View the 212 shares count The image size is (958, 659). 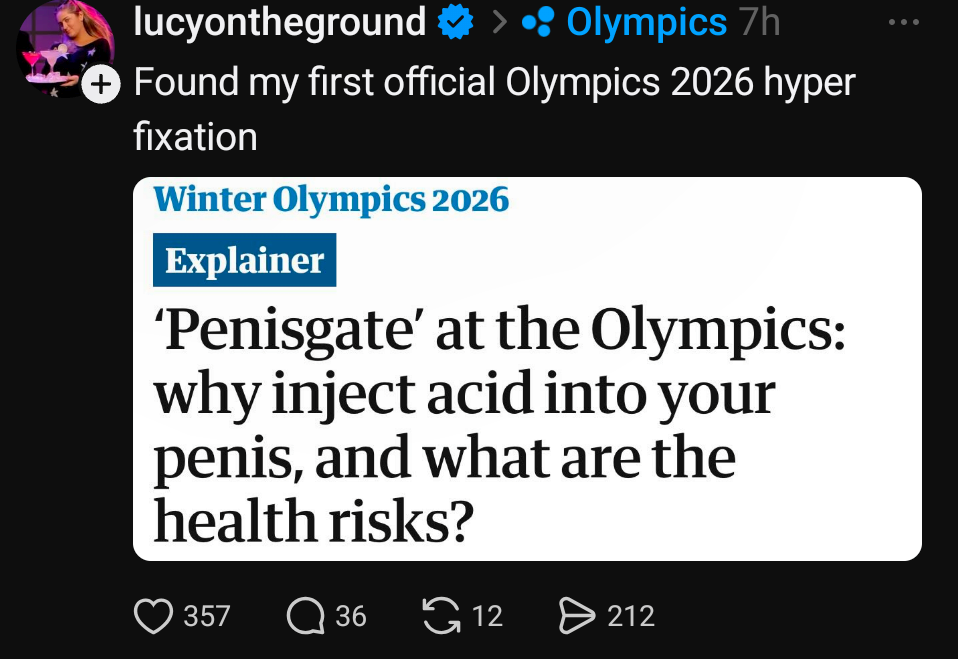631,616
